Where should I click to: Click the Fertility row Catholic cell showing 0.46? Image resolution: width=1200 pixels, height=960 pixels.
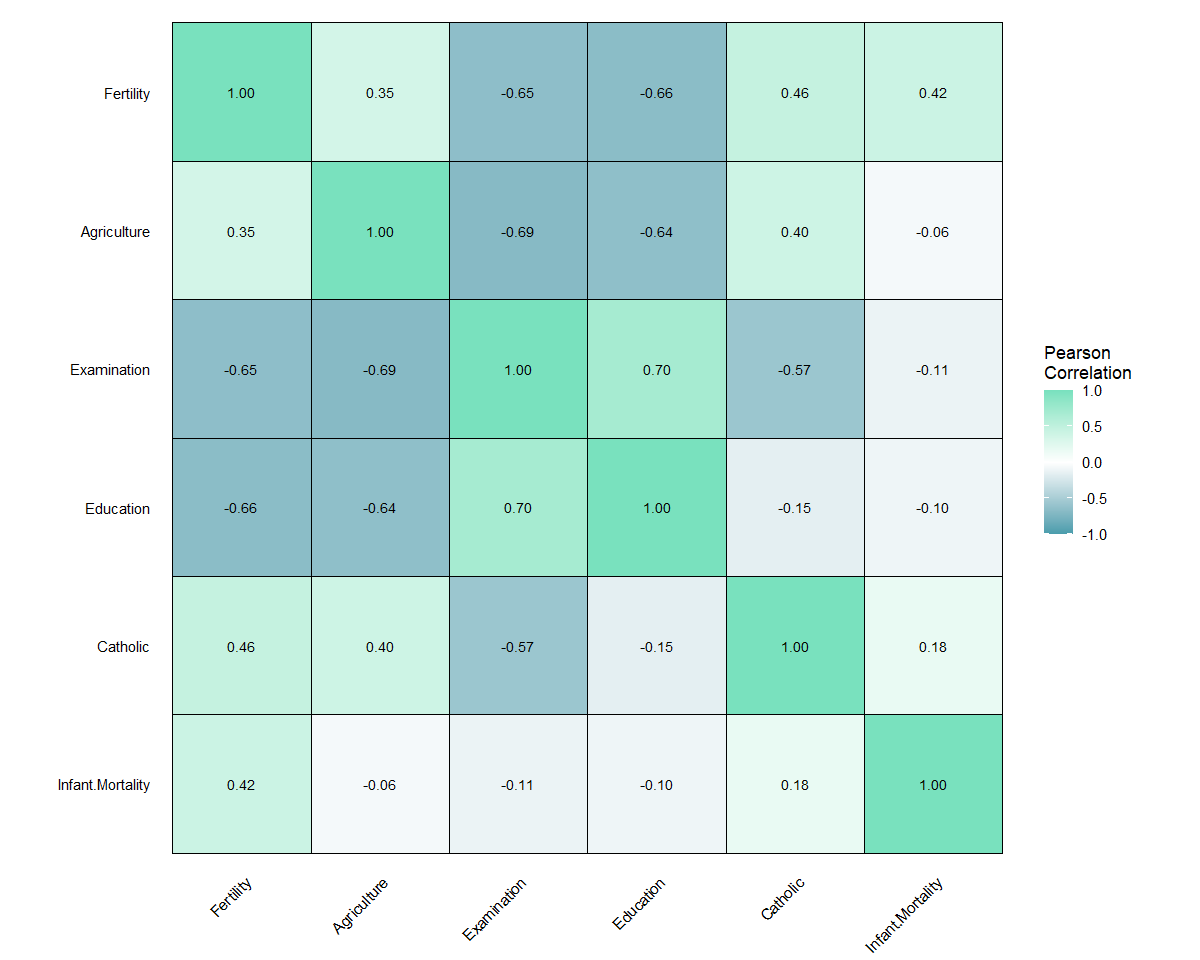795,92
